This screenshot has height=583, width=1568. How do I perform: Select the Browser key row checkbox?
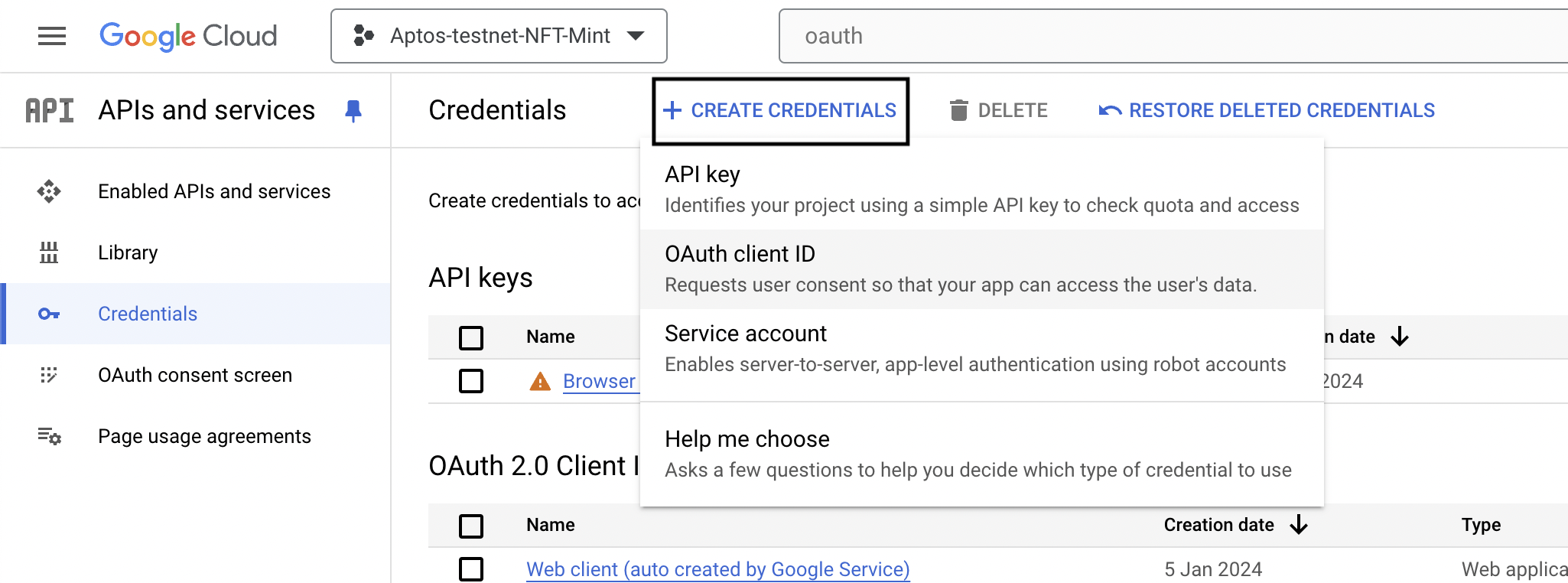point(471,381)
